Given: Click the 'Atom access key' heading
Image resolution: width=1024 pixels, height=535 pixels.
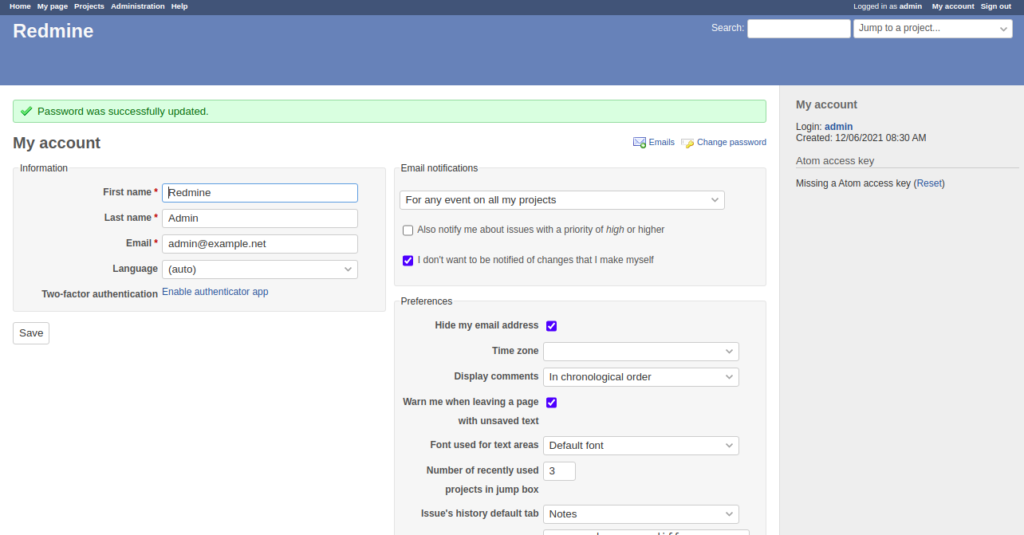Looking at the screenshot, I should (835, 161).
